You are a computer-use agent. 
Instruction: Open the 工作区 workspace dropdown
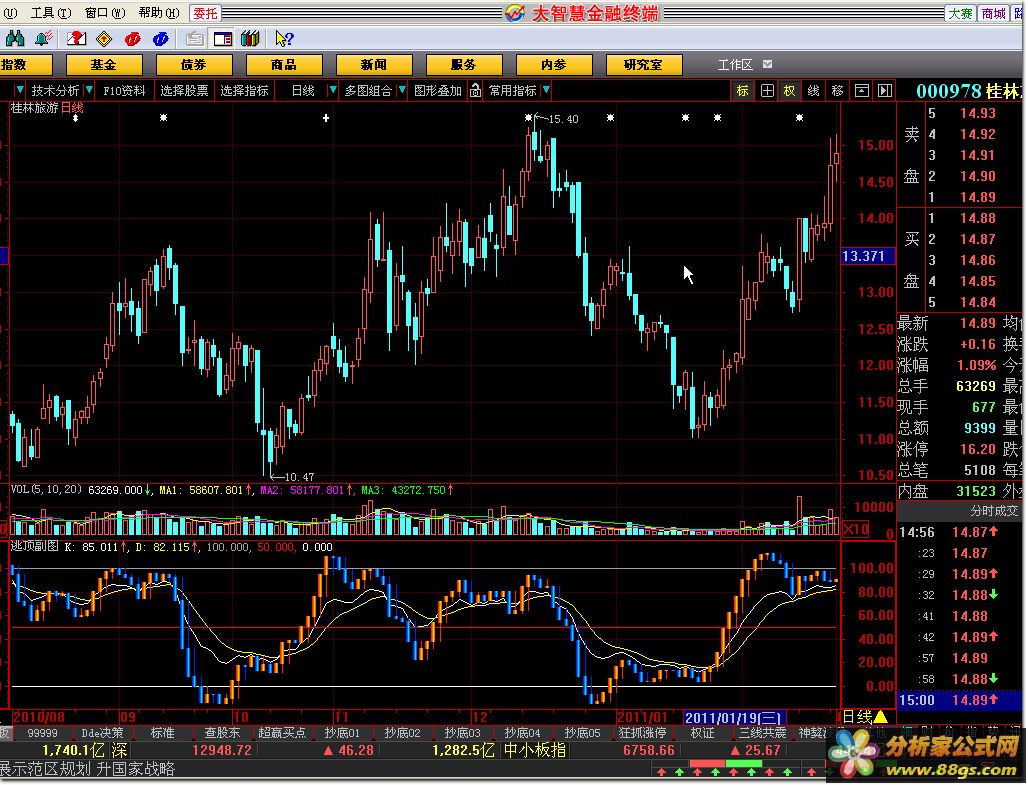[767, 64]
